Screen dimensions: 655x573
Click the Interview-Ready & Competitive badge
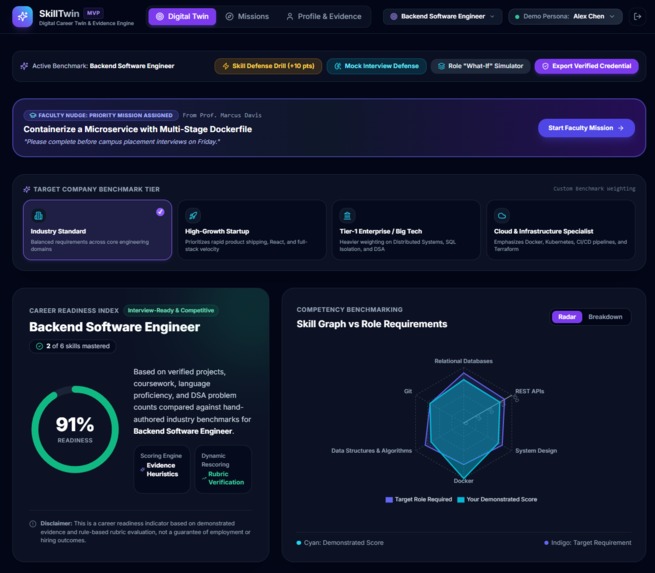171,311
